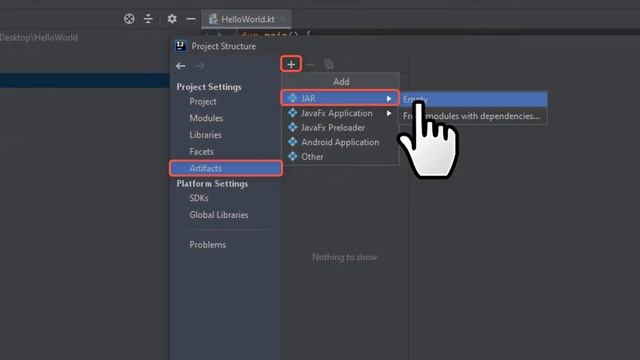Click the JavaFx Preloader diamond icon
Screen dimensions: 640x360
(x=293, y=127)
